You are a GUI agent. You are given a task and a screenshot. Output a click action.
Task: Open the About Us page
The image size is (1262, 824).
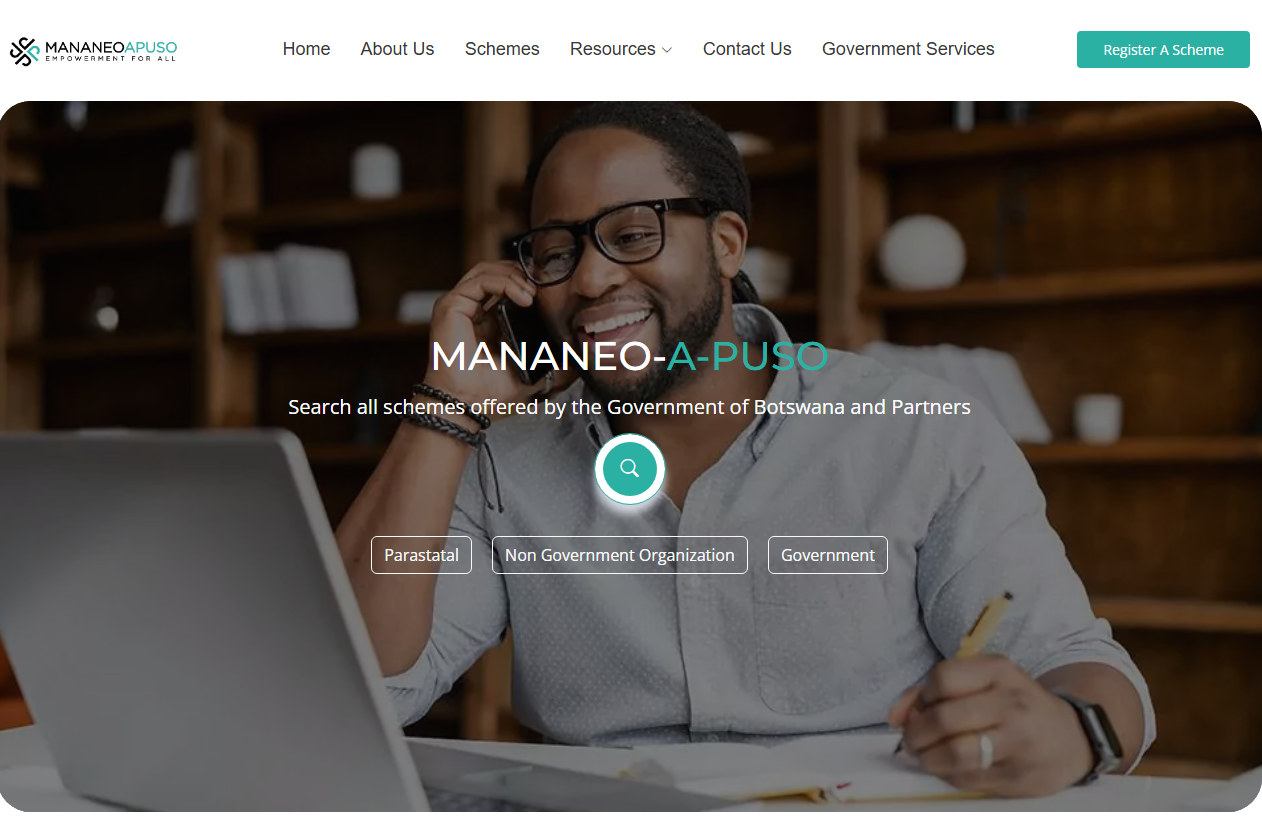tap(397, 49)
